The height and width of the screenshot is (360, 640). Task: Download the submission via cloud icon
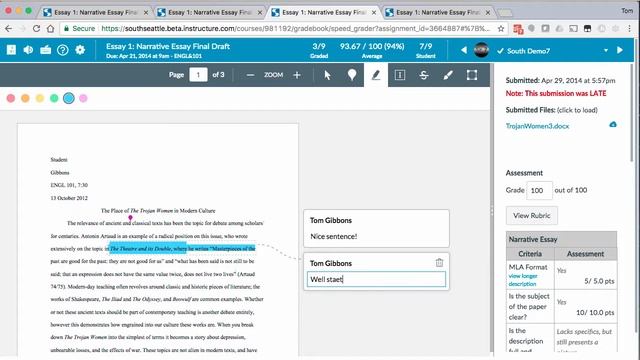coord(613,124)
